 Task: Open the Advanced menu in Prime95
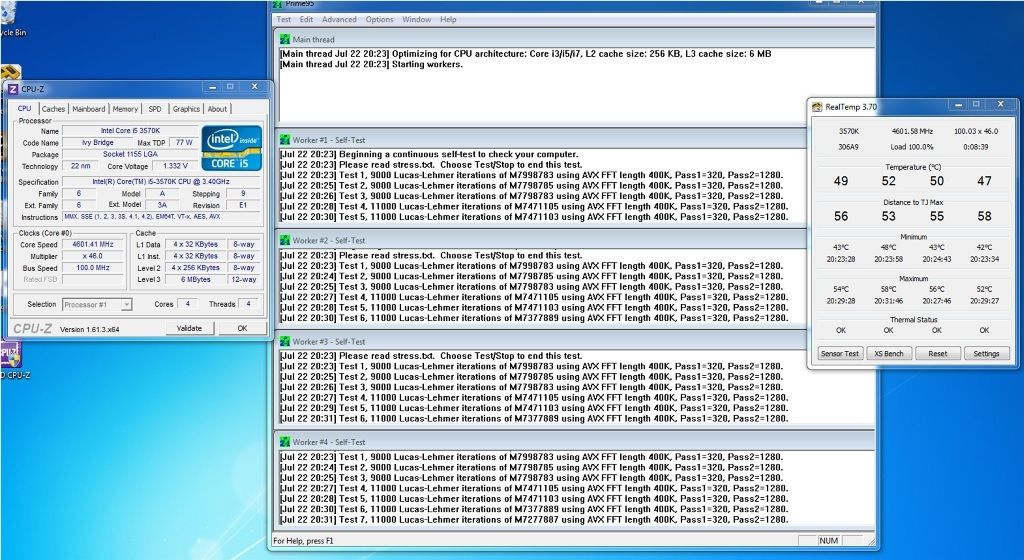(x=339, y=20)
